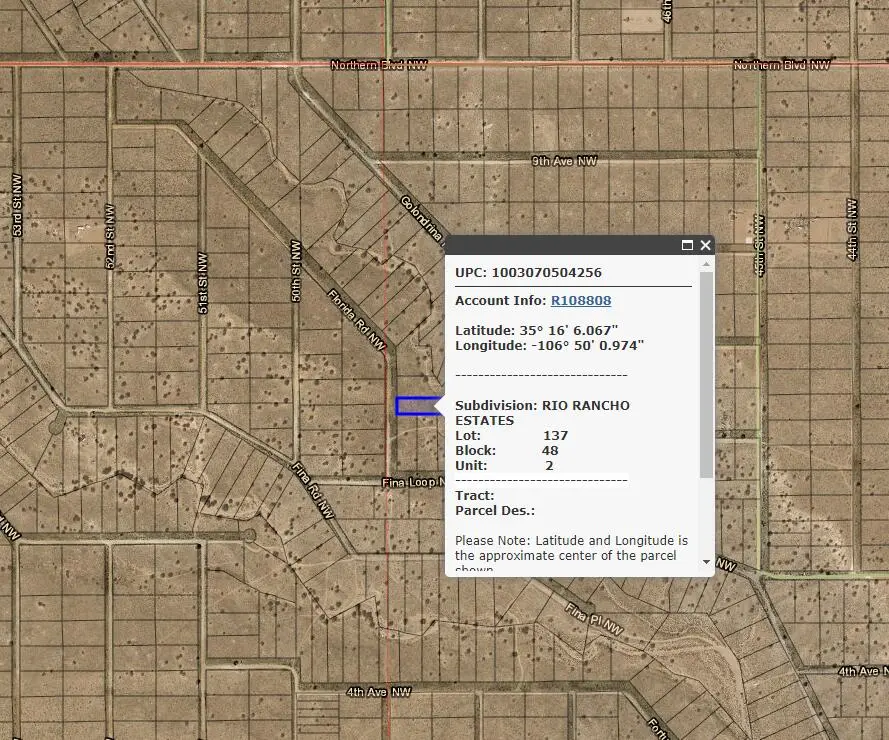Click the popup's dark title bar
Screen dimensions: 889x740
tap(560, 245)
